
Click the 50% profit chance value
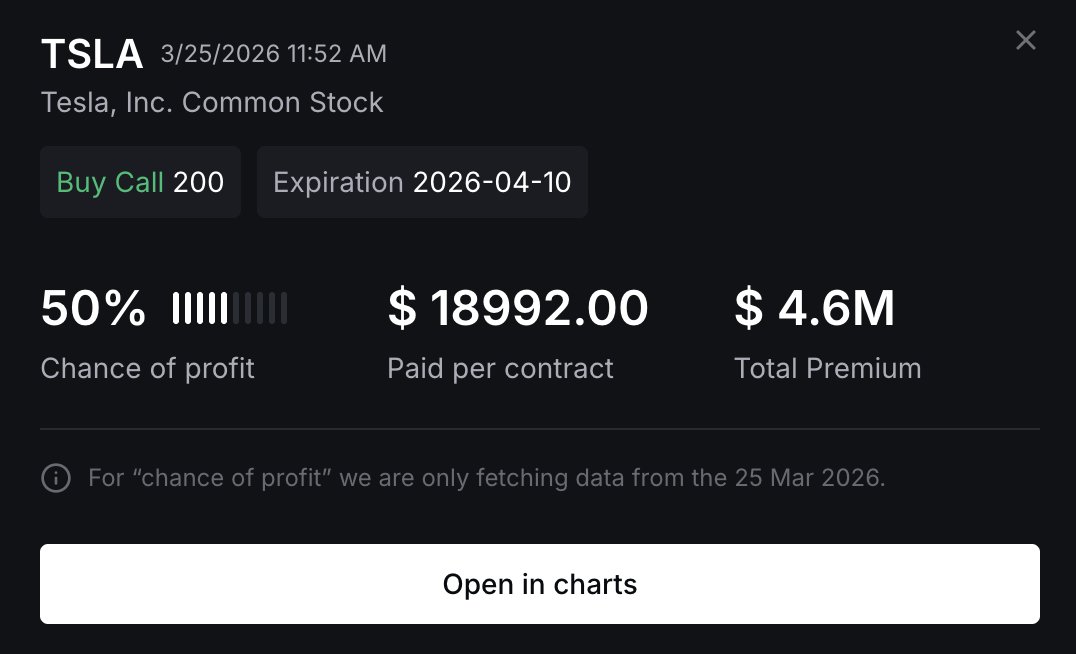pyautogui.click(x=93, y=308)
